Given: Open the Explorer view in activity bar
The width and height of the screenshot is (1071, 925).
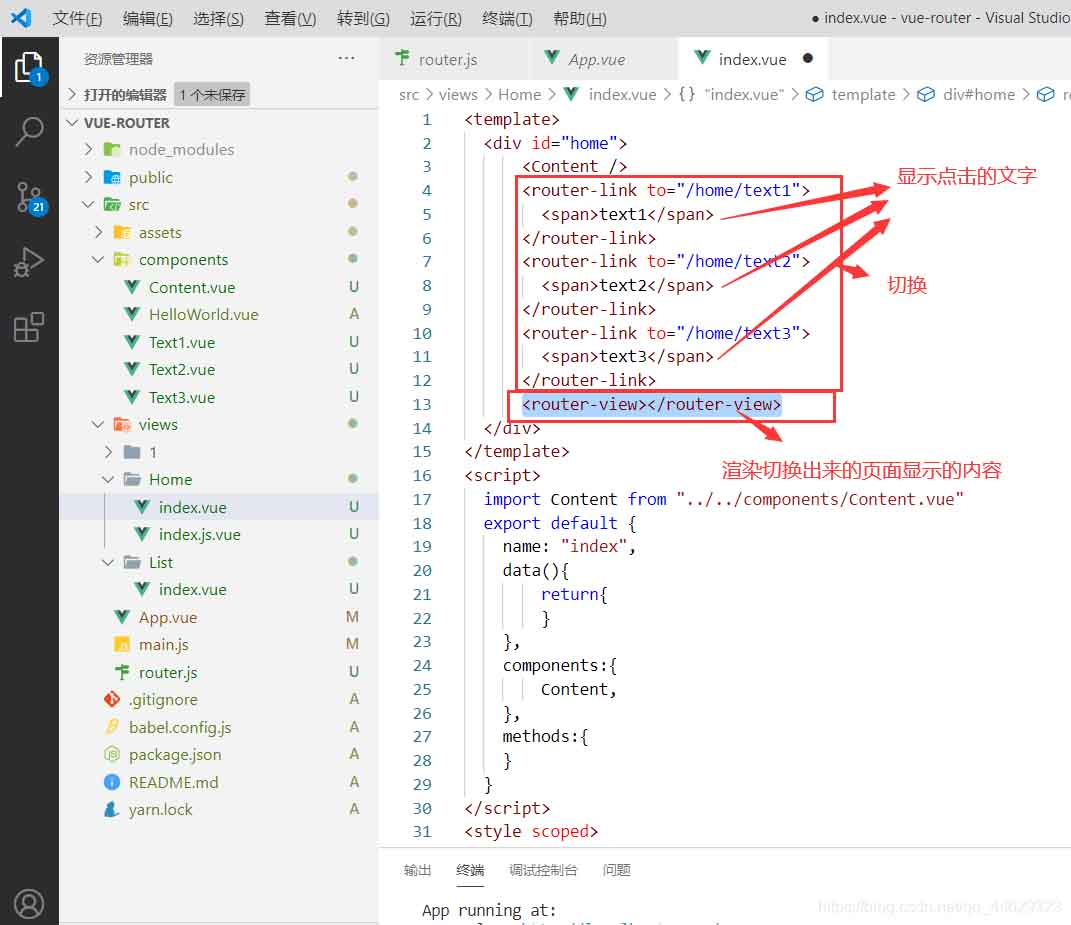Looking at the screenshot, I should coord(29,68).
